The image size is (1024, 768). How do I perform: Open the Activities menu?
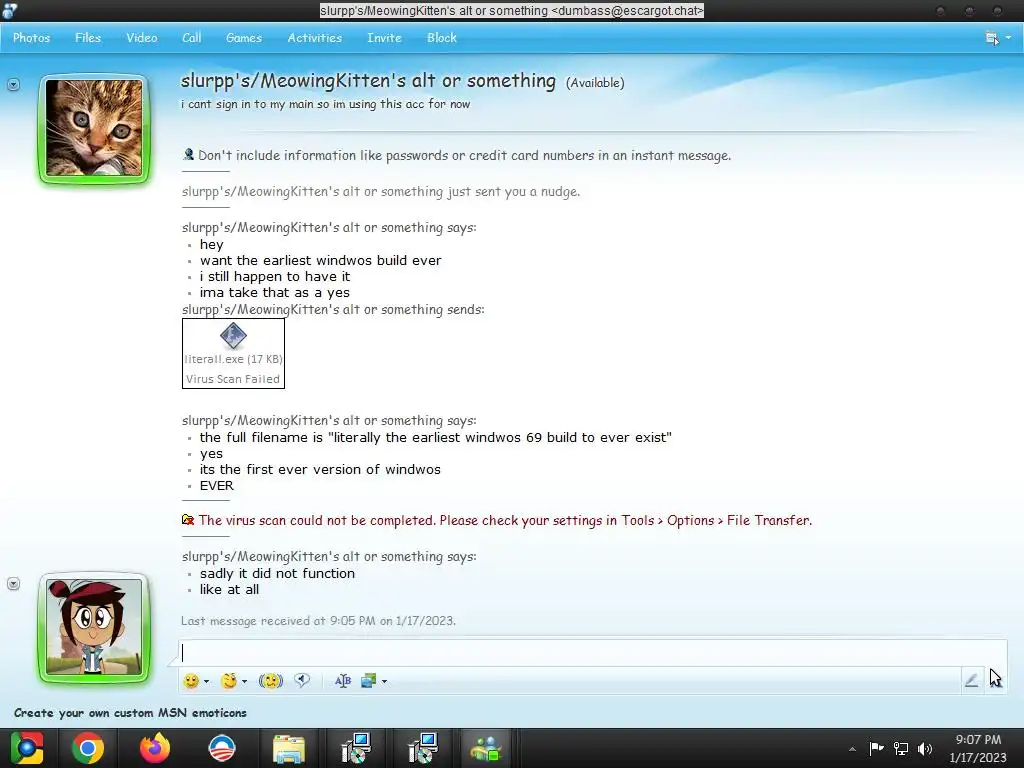click(314, 38)
